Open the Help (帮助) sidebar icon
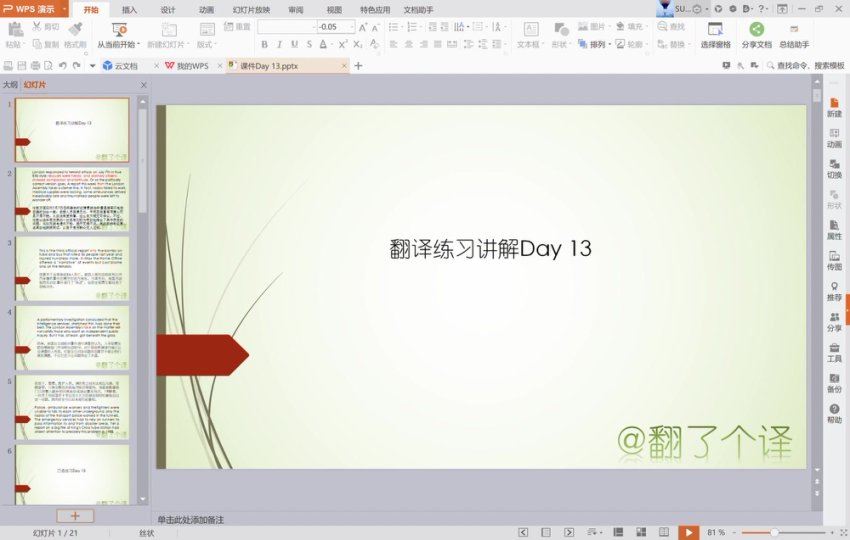The image size is (850, 540). pos(834,414)
